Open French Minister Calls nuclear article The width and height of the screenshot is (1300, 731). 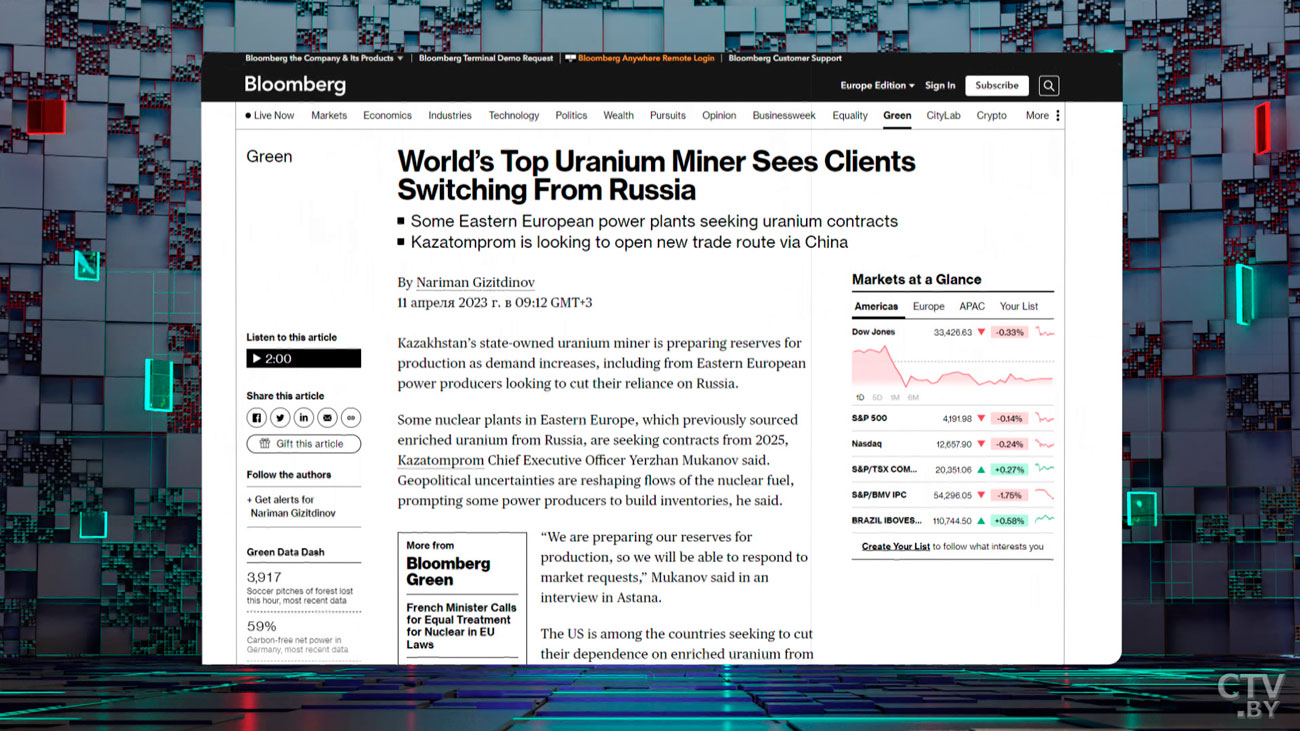[461, 626]
